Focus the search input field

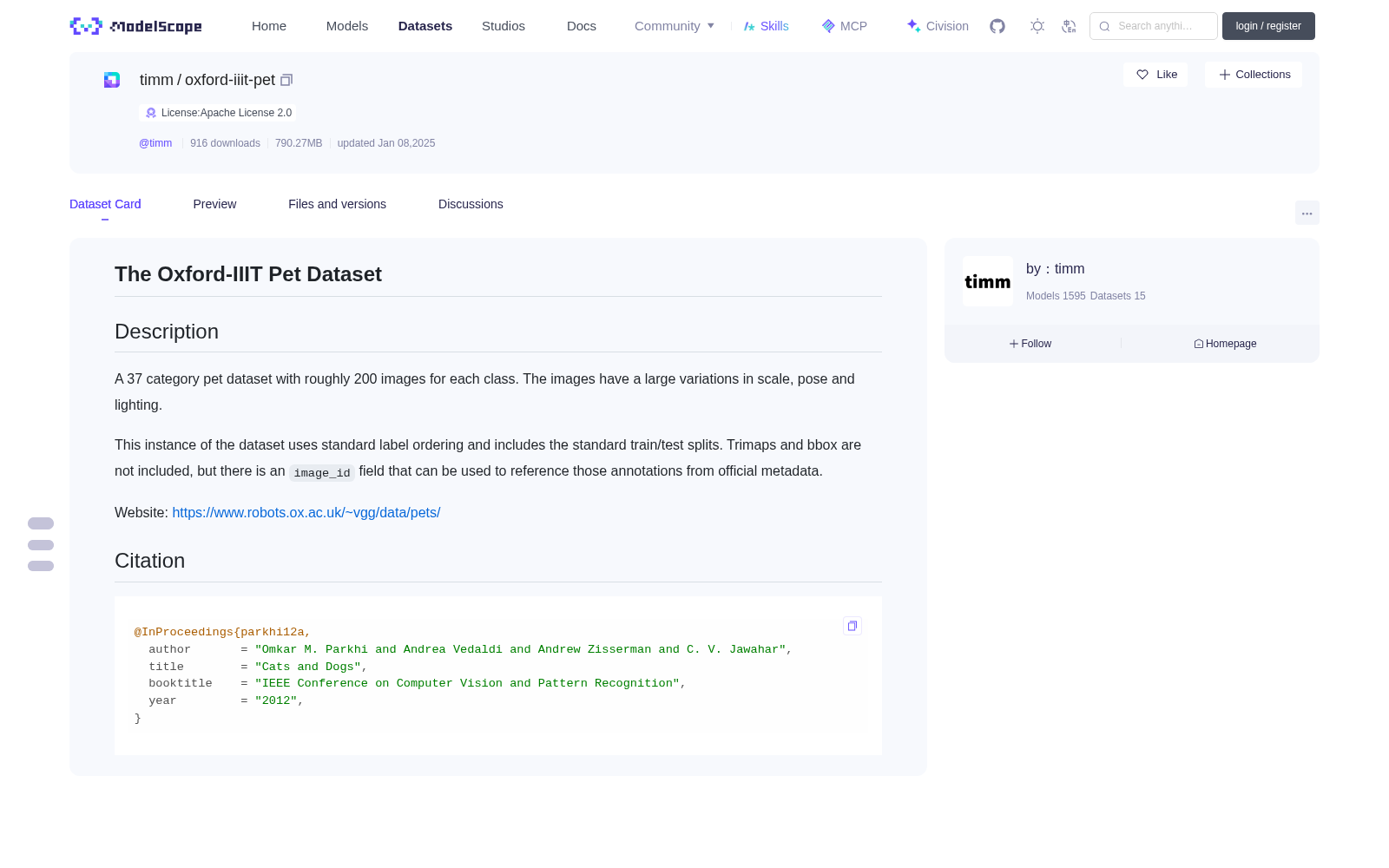1154,26
